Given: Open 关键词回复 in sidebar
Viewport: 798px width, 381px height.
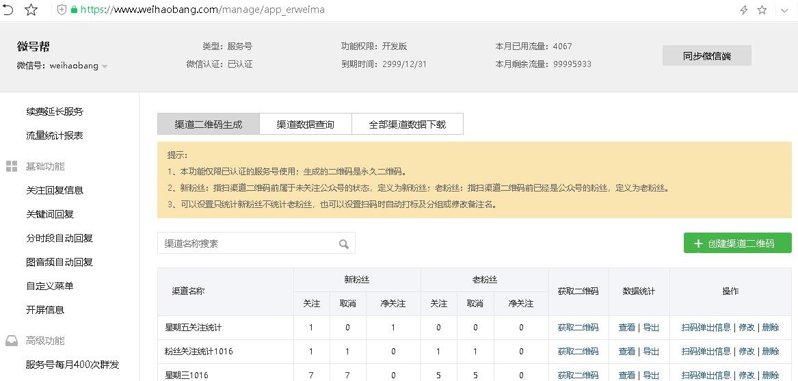Looking at the screenshot, I should [x=50, y=214].
